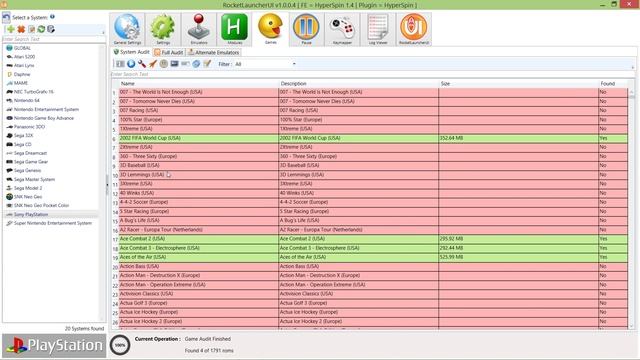
Task: Click the columns icon in the audit toolbar
Action: pos(120,64)
